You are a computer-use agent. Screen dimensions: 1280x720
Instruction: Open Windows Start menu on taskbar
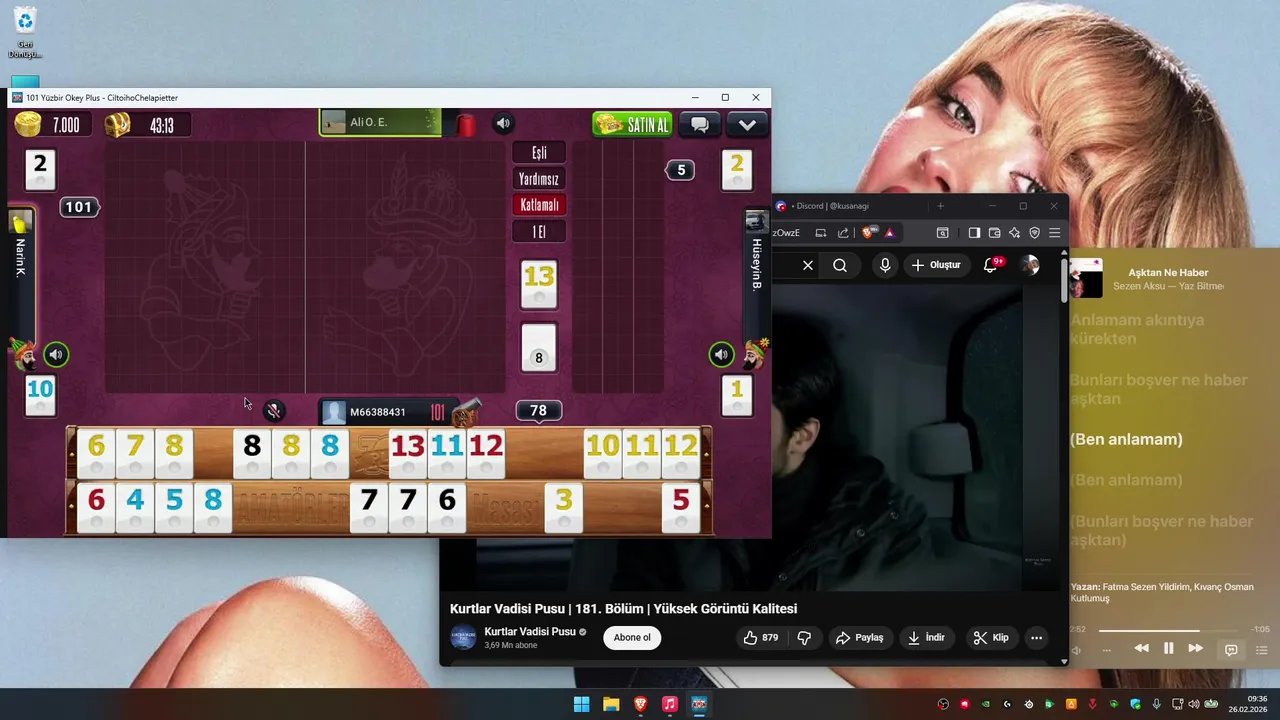point(581,704)
